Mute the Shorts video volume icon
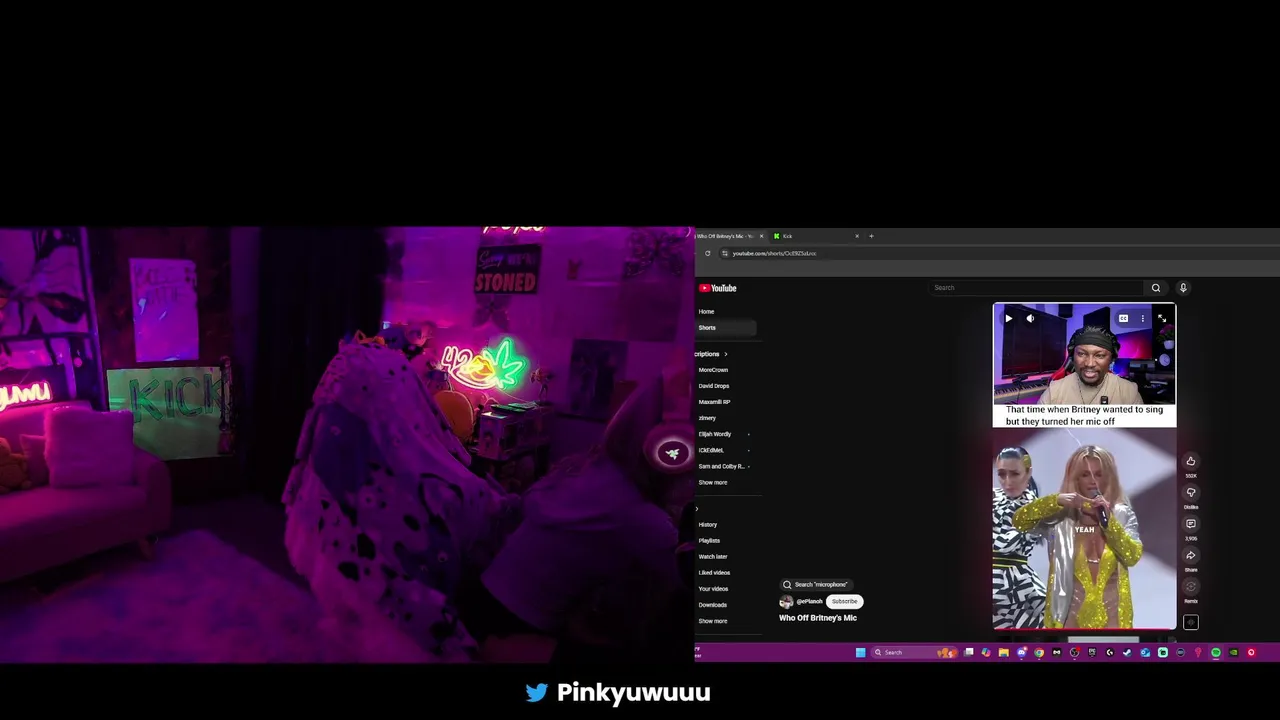The height and width of the screenshot is (720, 1280). (1030, 319)
